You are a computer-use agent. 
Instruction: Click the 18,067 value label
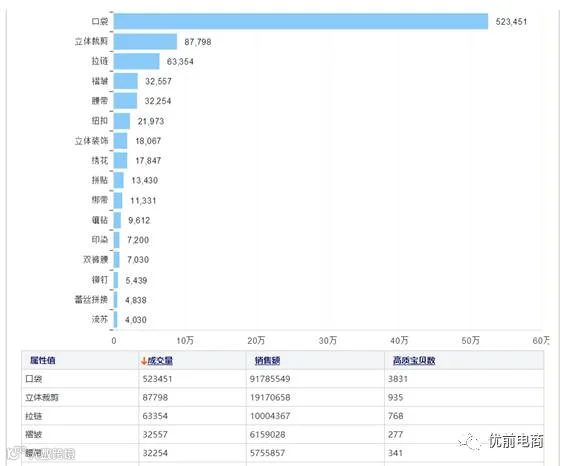[x=148, y=141]
